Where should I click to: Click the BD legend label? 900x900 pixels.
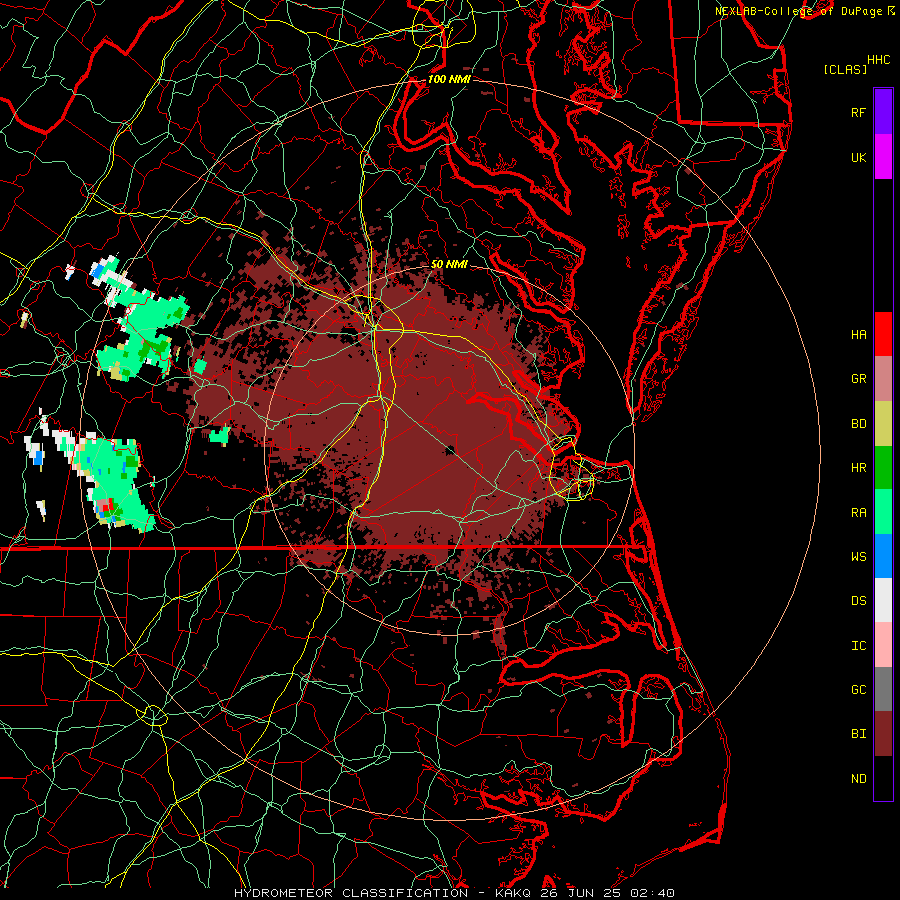point(858,424)
